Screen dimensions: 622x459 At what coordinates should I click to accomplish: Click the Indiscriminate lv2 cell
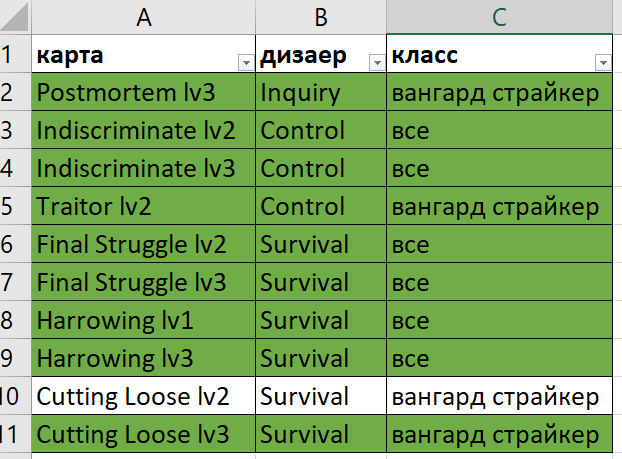click(x=143, y=130)
